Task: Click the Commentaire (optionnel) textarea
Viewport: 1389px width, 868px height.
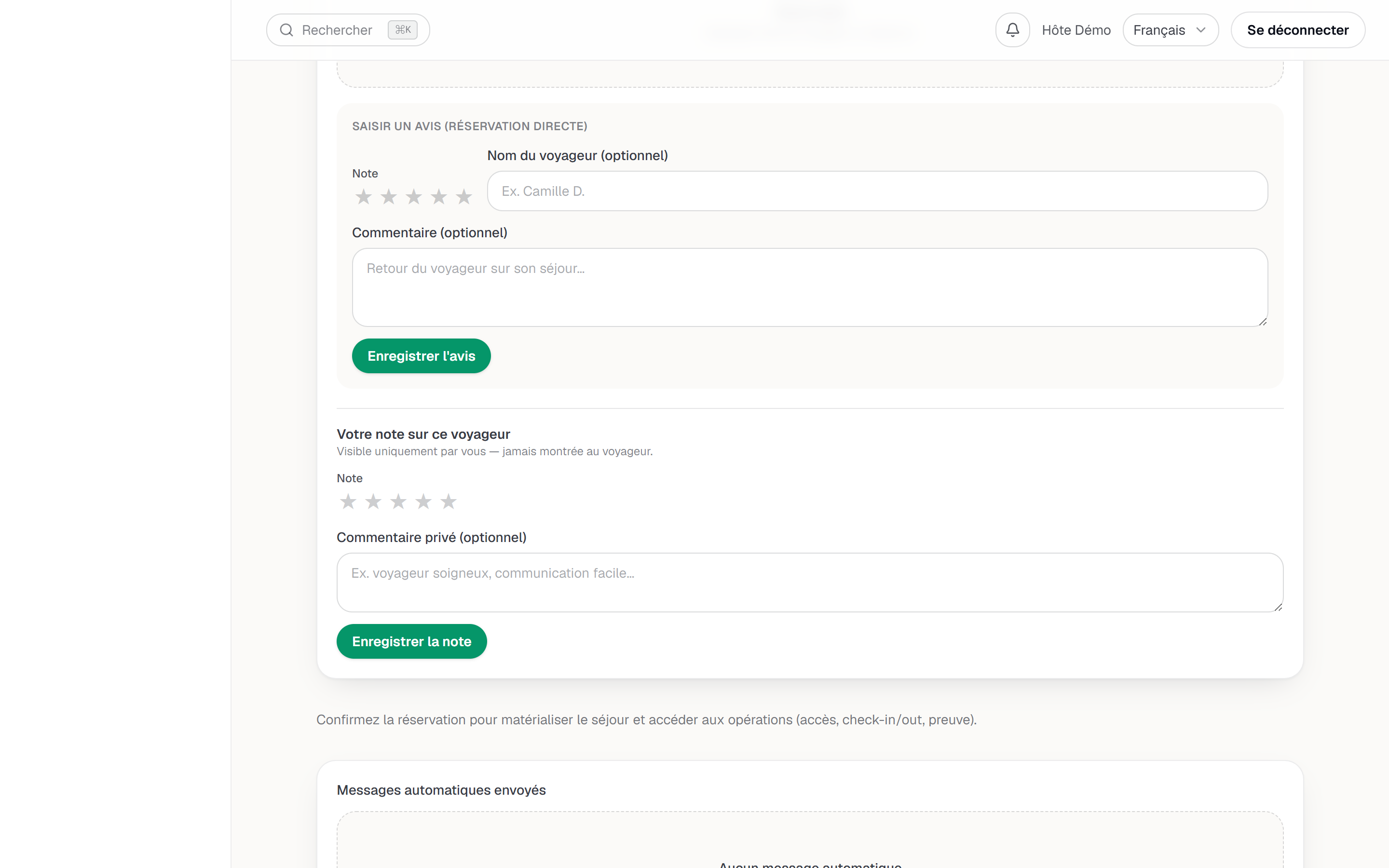Action: click(810, 287)
